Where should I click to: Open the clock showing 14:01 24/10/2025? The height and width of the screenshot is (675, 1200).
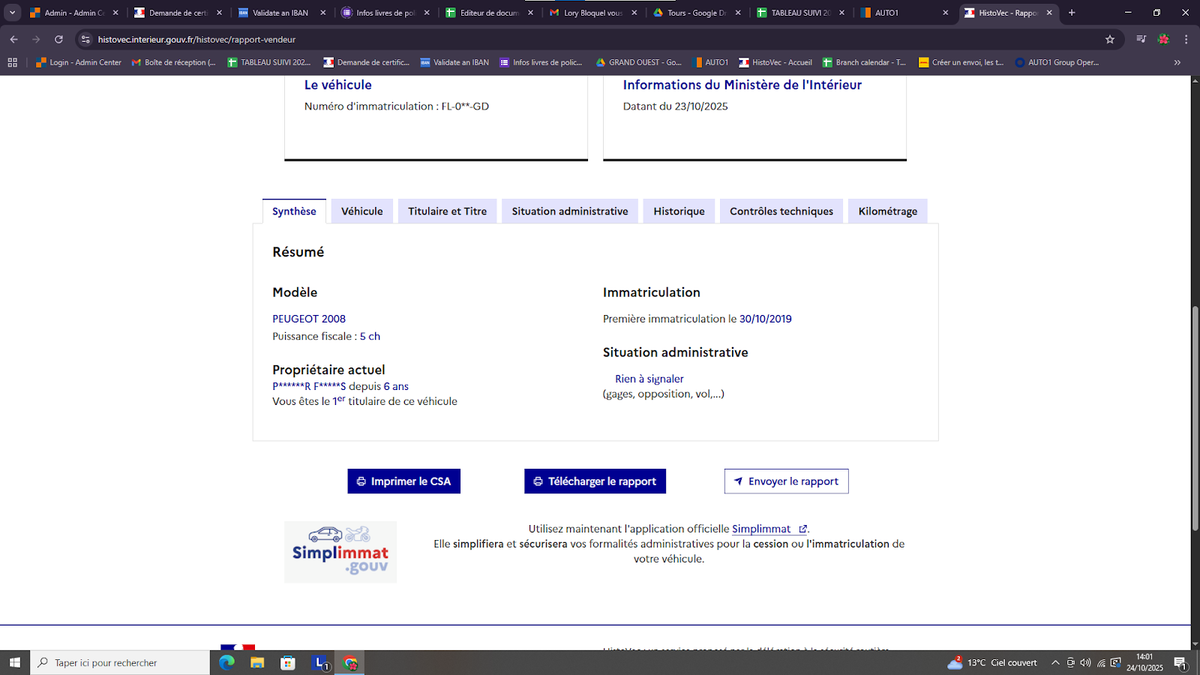point(1146,662)
